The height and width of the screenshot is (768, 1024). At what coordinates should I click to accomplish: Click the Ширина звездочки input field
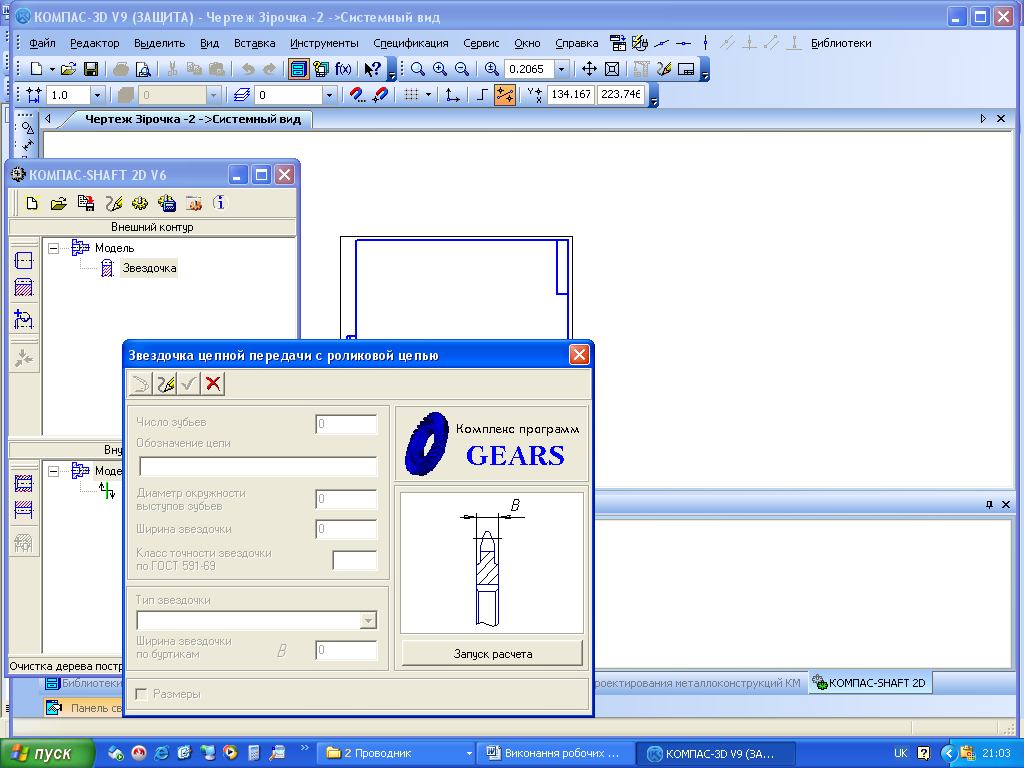pyautogui.click(x=346, y=529)
